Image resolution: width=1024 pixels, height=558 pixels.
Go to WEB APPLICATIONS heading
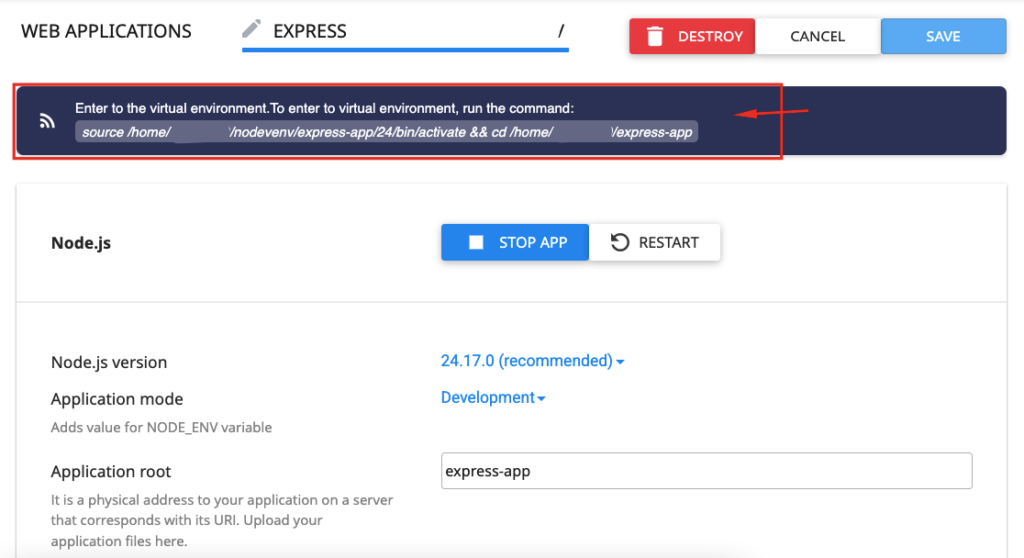point(106,31)
